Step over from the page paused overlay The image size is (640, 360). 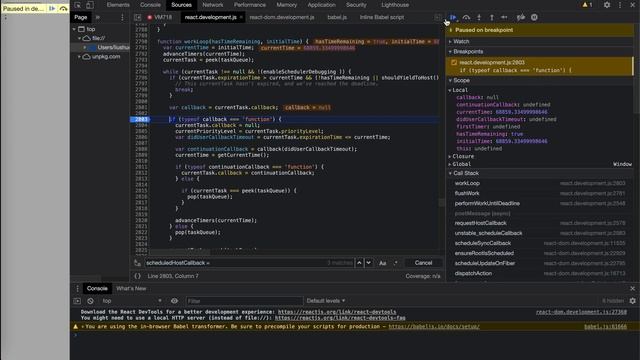pyautogui.click(x=63, y=8)
